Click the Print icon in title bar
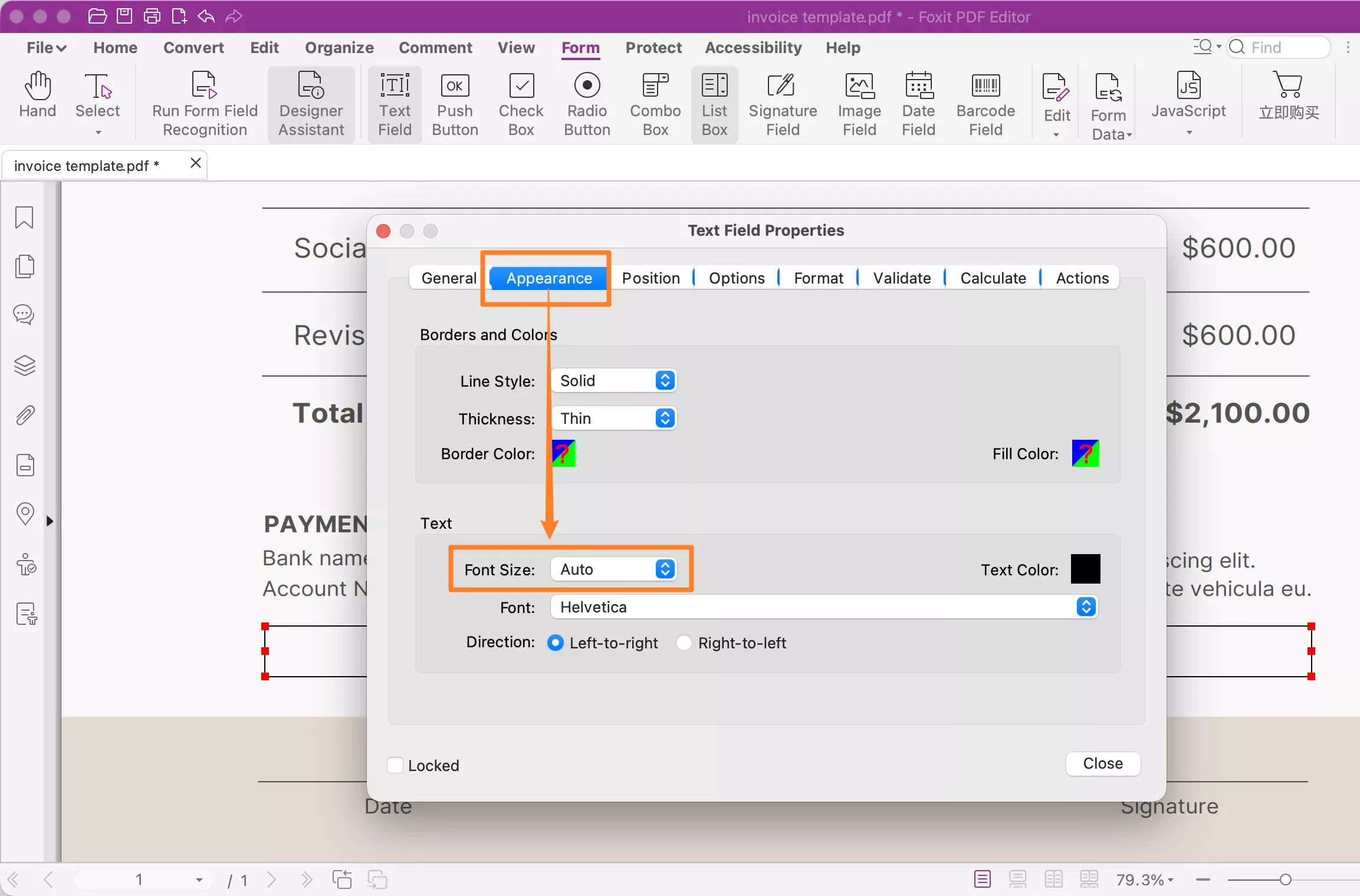 tap(152, 16)
